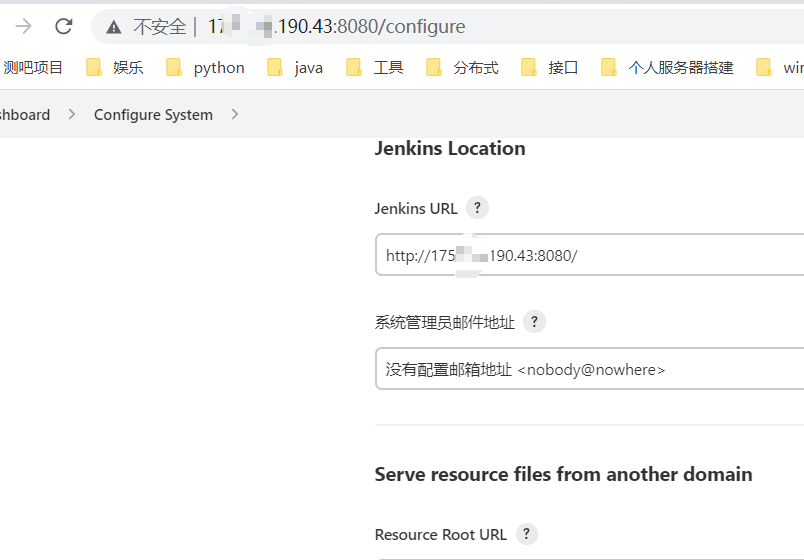Screen dimensions: 804x560
Task: Click the 不安全 security label
Action: pos(159,27)
